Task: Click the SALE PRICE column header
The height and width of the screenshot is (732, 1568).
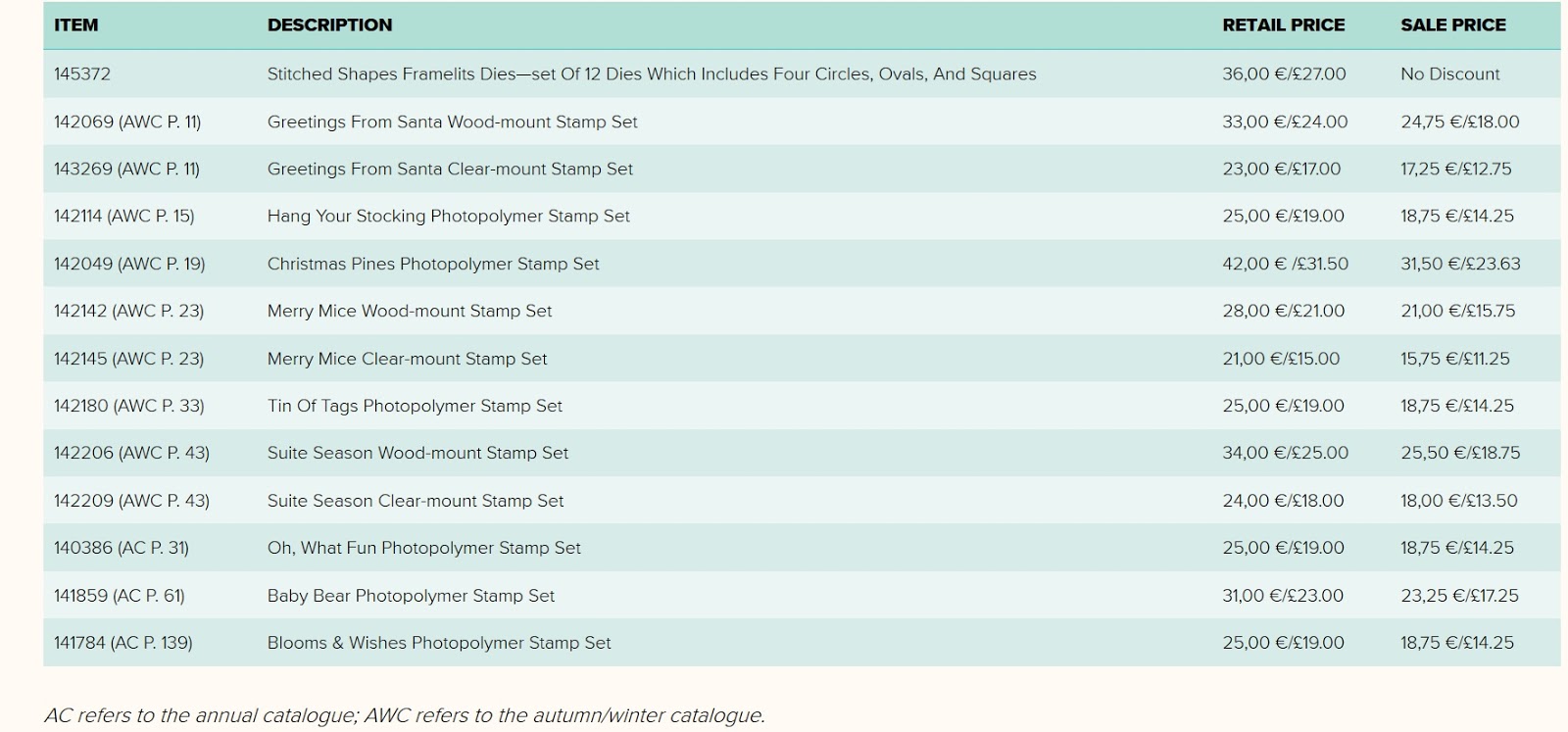Action: (1453, 25)
